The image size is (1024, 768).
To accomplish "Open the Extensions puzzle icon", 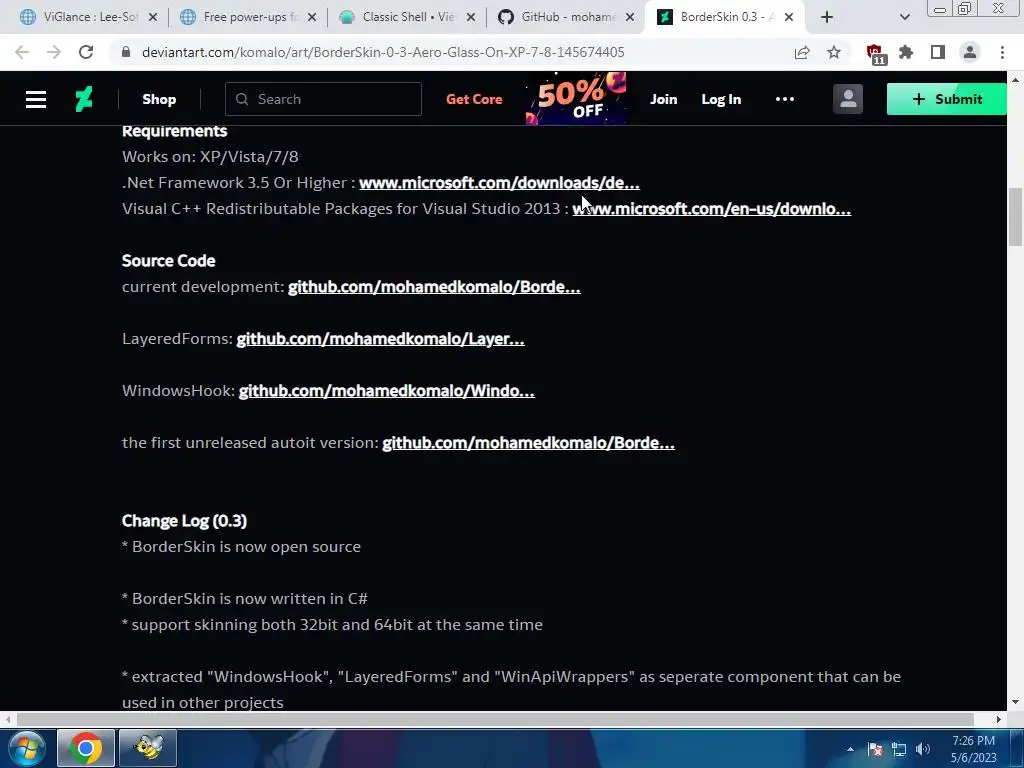I will [x=906, y=52].
